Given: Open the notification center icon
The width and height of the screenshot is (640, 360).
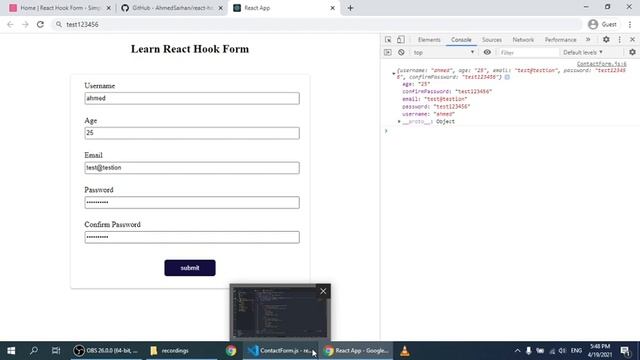Looking at the screenshot, I should coord(625,351).
